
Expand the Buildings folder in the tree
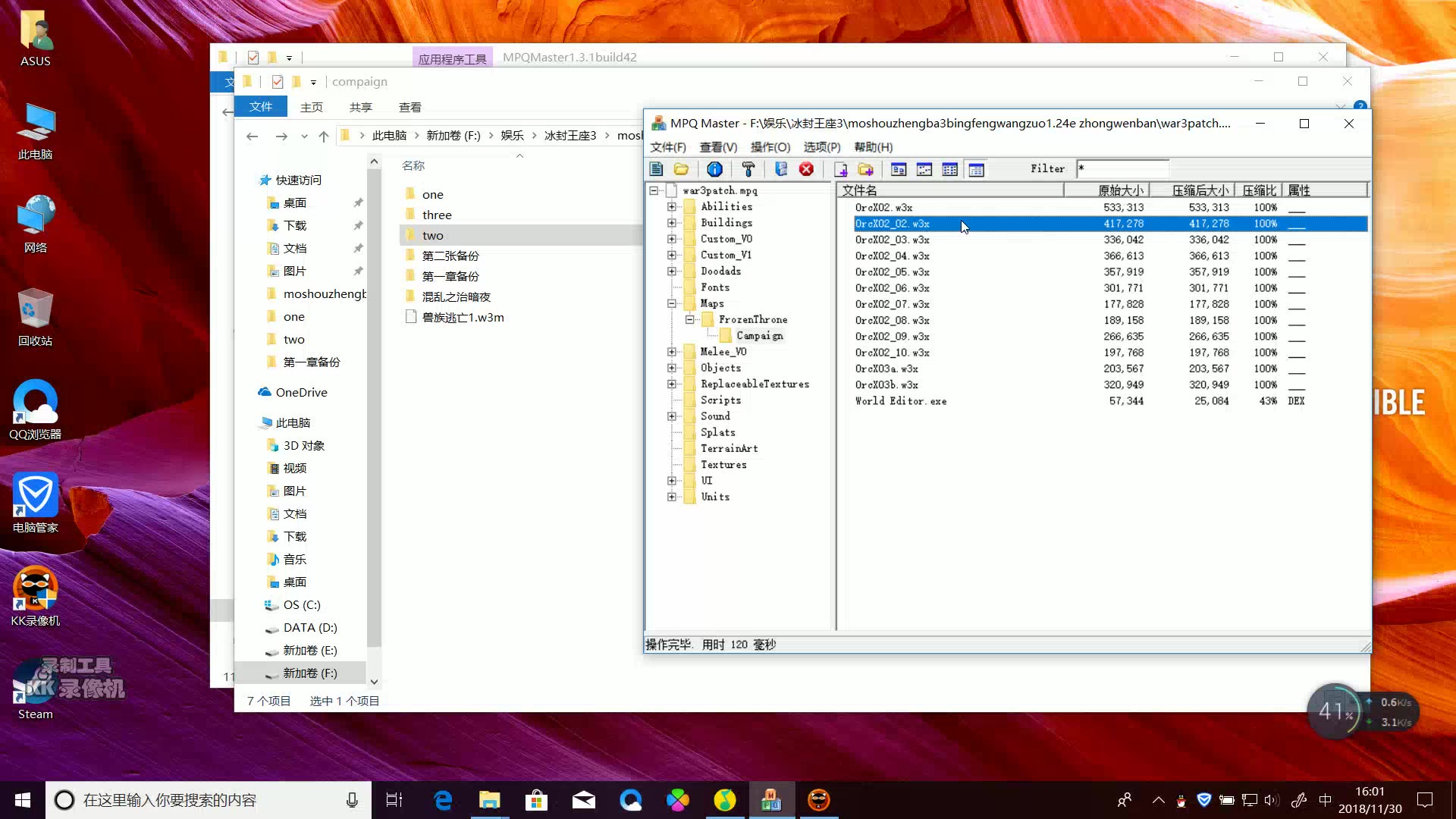click(672, 223)
